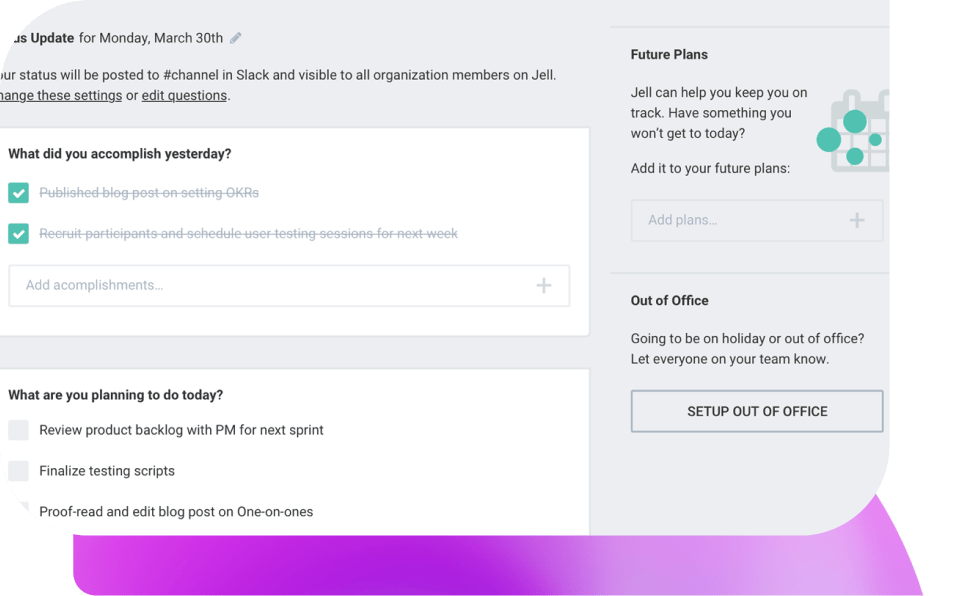Click the Recruit participants strikethrough text
Image resolution: width=966 pixels, height=596 pixels.
tap(248, 234)
